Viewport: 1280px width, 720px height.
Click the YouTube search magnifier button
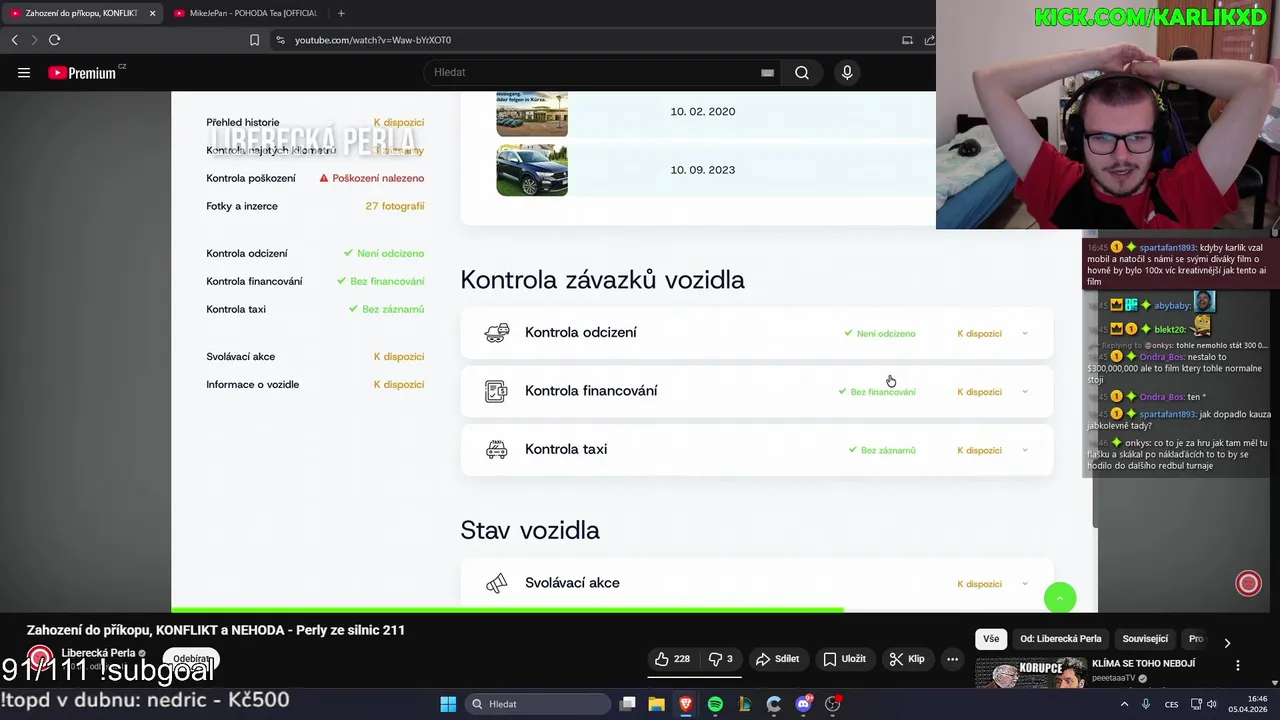click(x=802, y=72)
